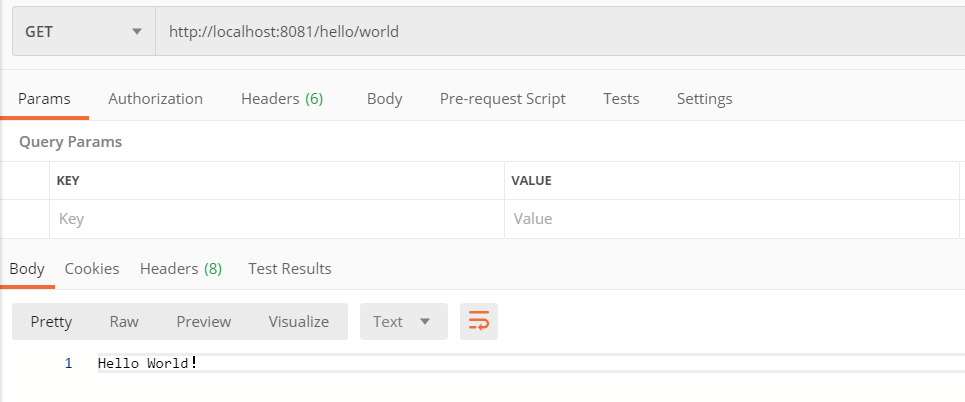This screenshot has width=965, height=402.
Task: Click the Value input cell
Action: coord(732,219)
